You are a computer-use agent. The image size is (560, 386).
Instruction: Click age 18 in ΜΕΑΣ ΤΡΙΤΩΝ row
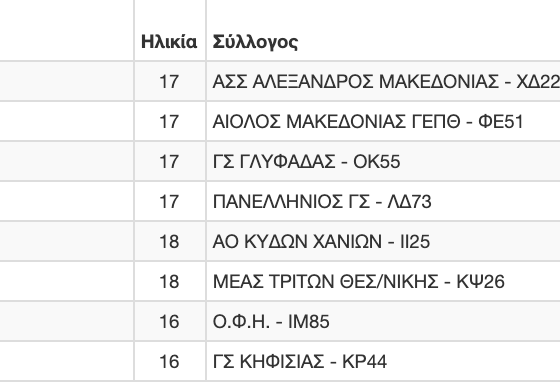pyautogui.click(x=169, y=281)
